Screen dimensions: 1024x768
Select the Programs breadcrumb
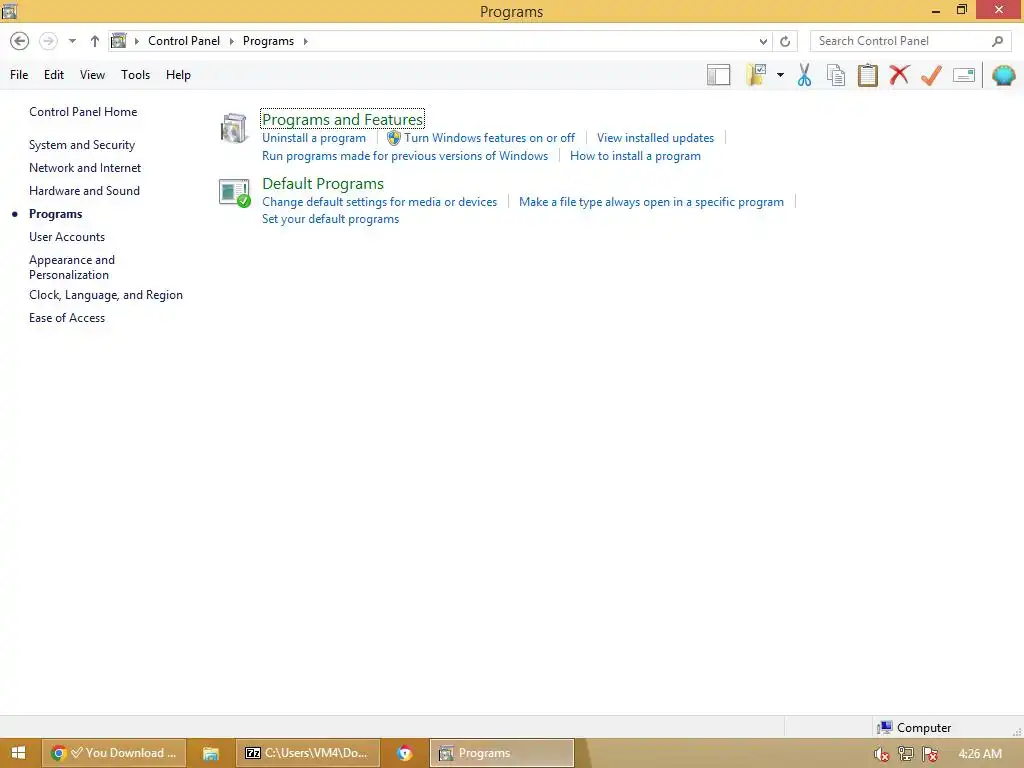(268, 41)
